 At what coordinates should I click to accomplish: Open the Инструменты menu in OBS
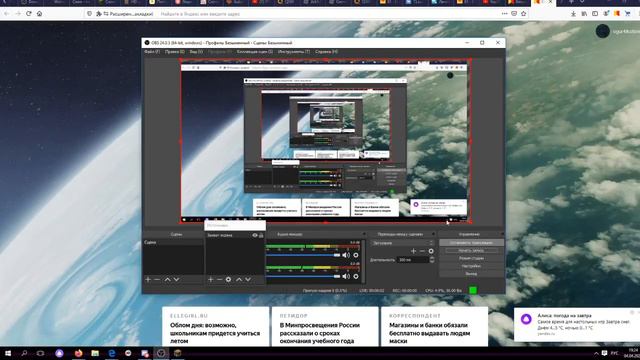coord(294,52)
